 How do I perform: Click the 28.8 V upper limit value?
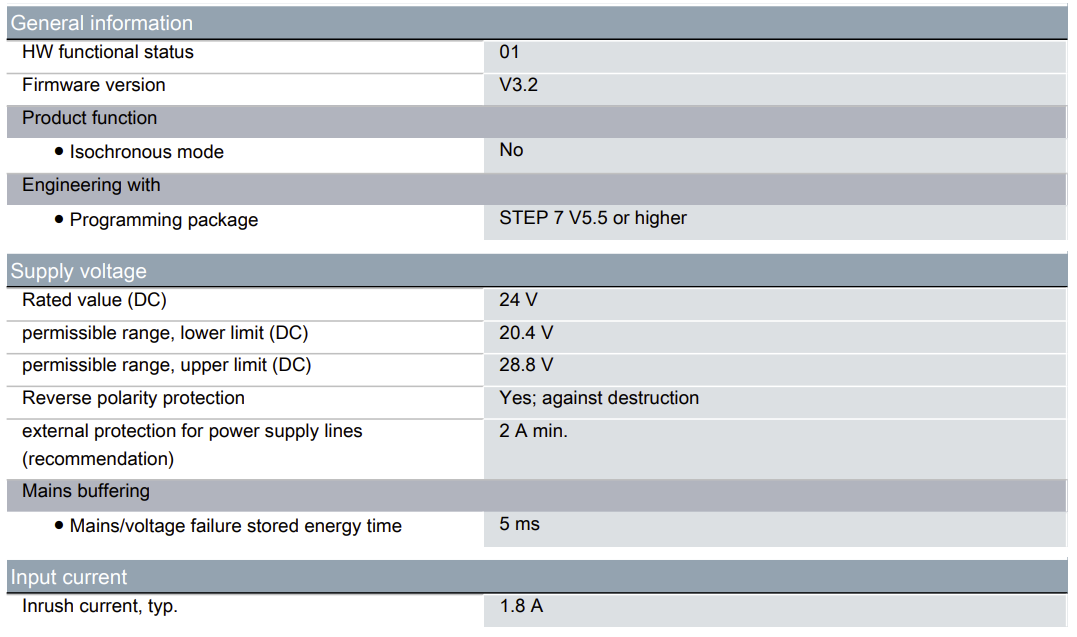coord(526,365)
